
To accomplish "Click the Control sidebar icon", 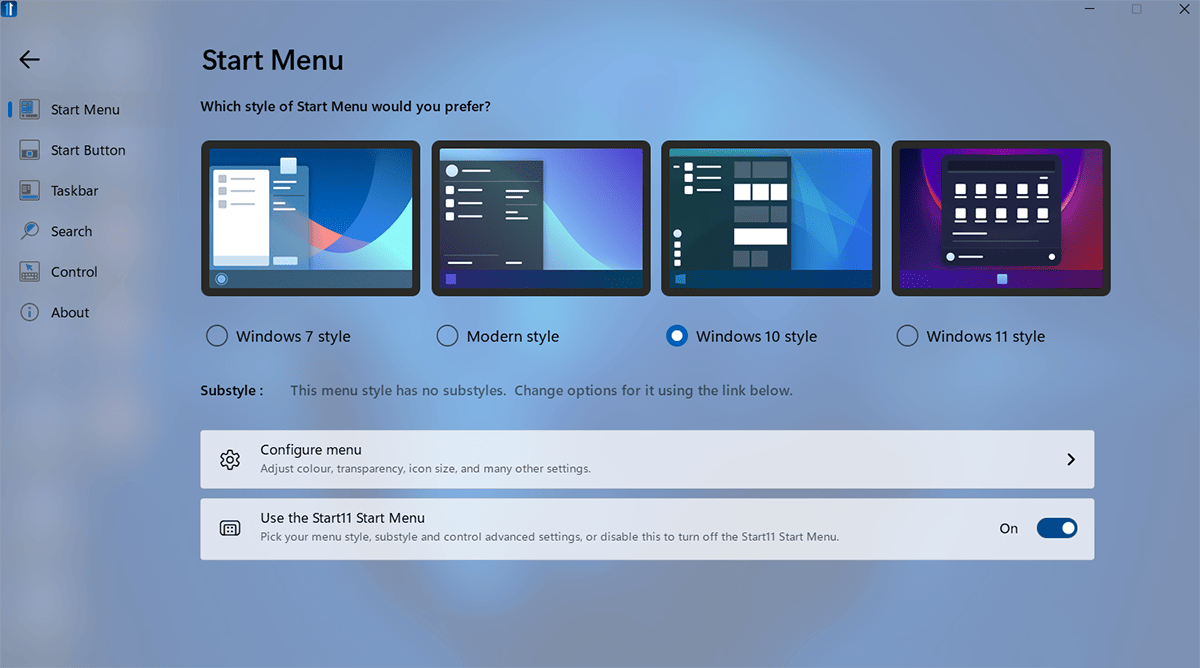I will (x=30, y=272).
